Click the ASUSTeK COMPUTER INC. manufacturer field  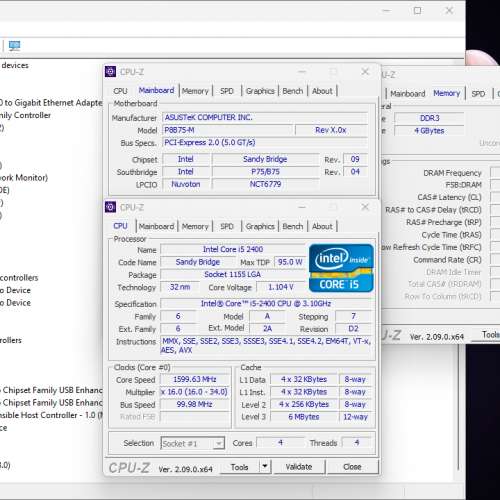tap(265, 117)
